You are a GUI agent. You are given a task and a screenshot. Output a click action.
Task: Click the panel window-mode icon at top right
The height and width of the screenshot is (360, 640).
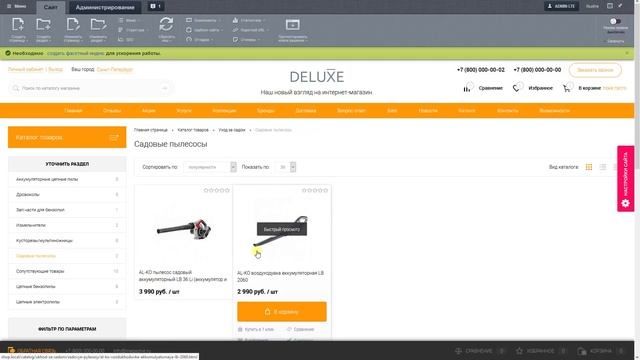click(x=610, y=6)
